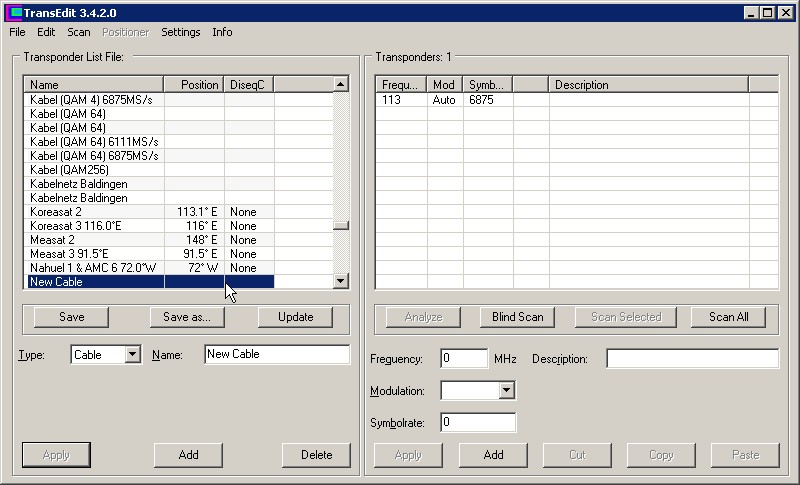This screenshot has height=485, width=800.
Task: Click into the Name text field
Action: [x=276, y=354]
